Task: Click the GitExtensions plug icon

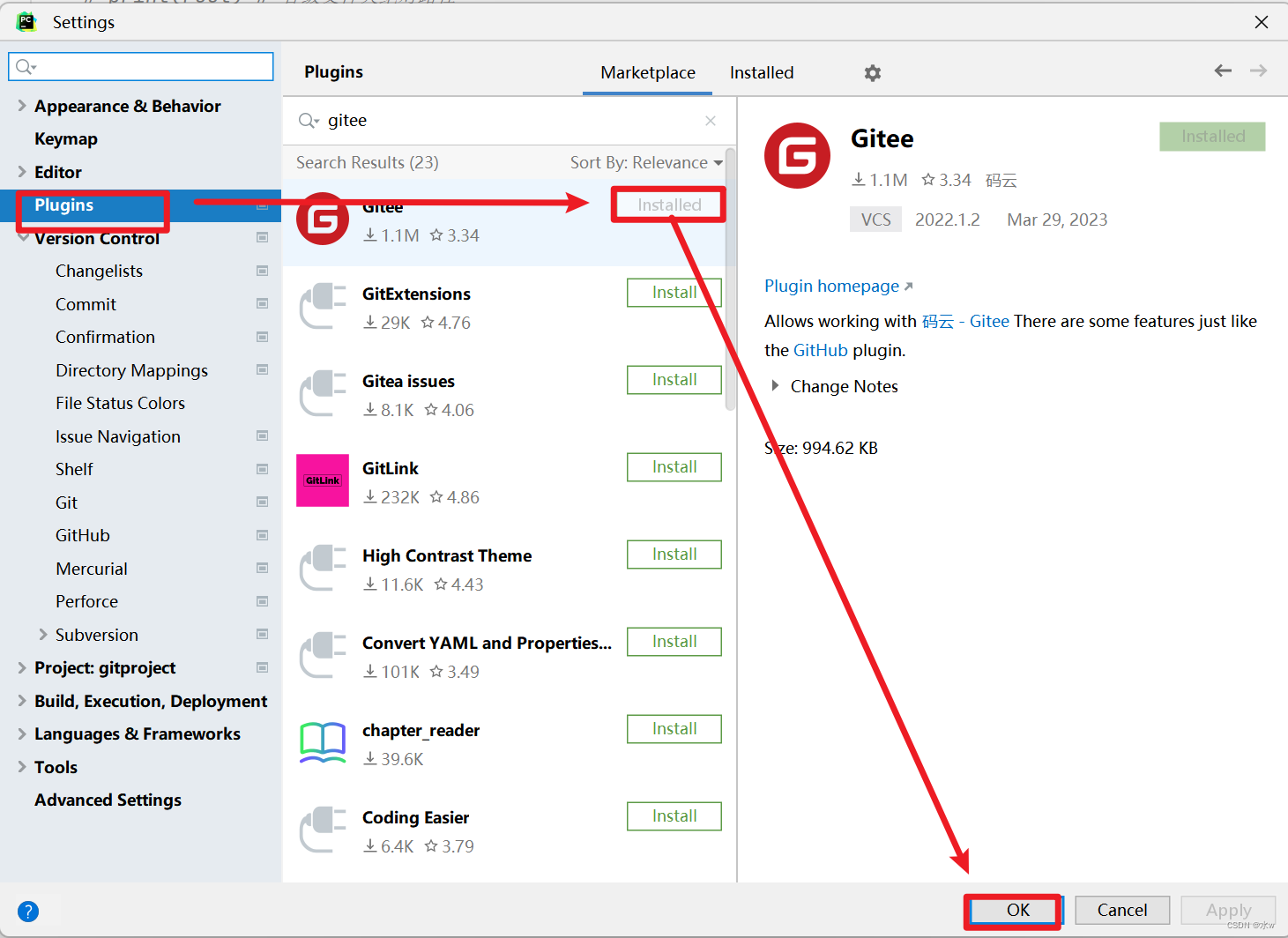Action: click(323, 306)
